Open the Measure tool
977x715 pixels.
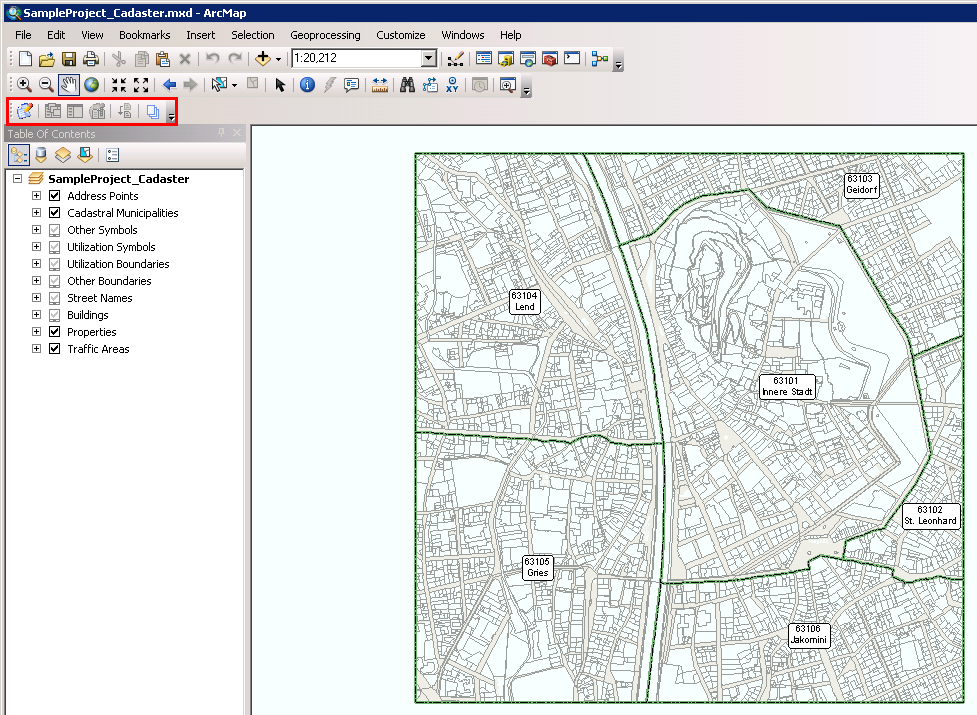pos(378,84)
